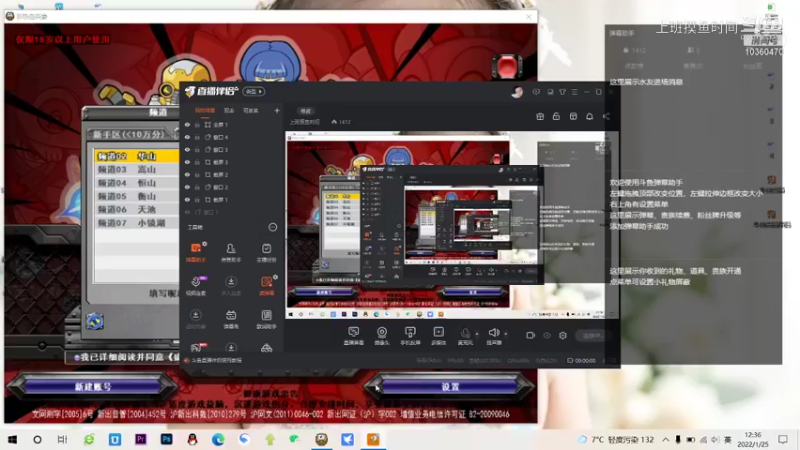Screen dimensions: 800x450
Task: Hide the 窗口 4 source
Action: pyautogui.click(x=187, y=137)
